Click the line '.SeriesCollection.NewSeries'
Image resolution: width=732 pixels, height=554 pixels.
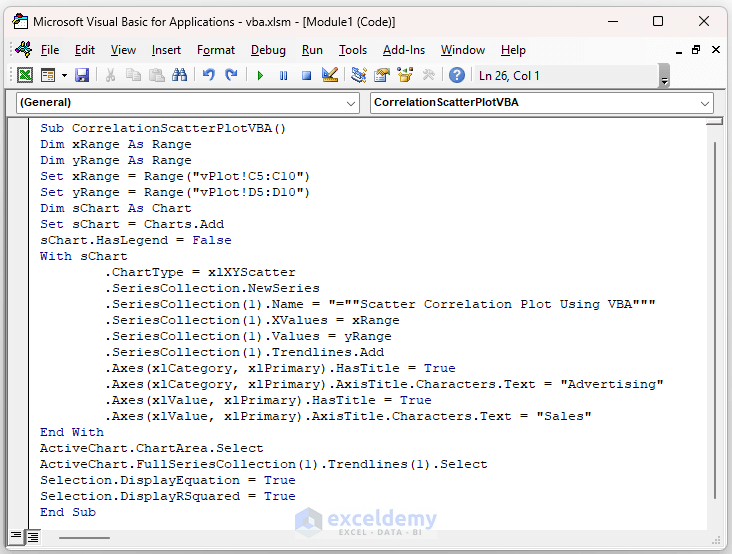(x=212, y=288)
